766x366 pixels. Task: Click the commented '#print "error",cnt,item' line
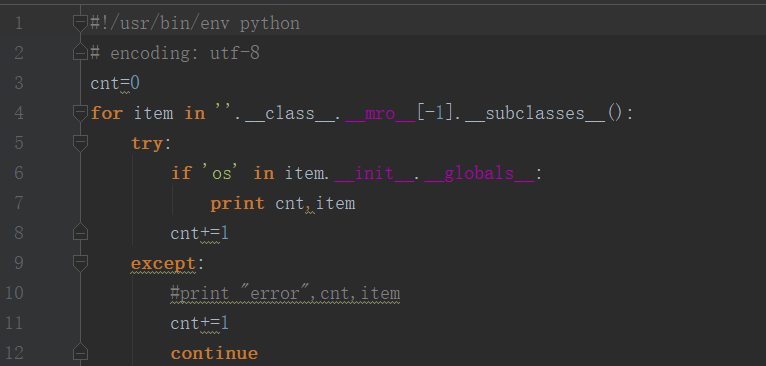[x=285, y=293]
